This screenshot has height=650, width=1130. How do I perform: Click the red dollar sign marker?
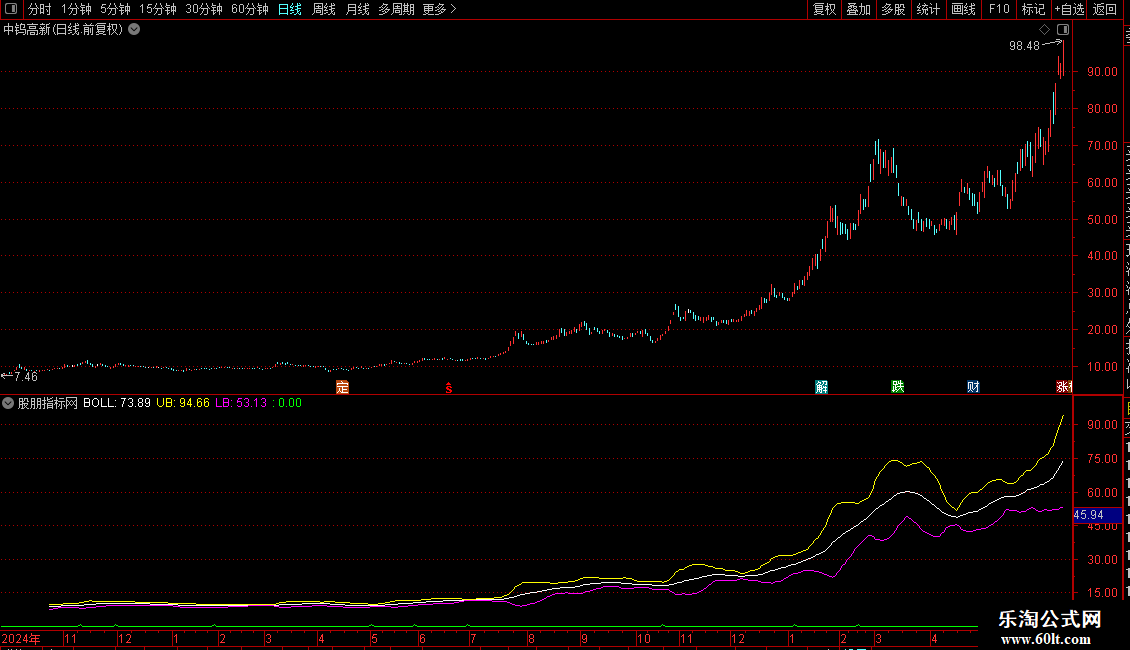[448, 388]
